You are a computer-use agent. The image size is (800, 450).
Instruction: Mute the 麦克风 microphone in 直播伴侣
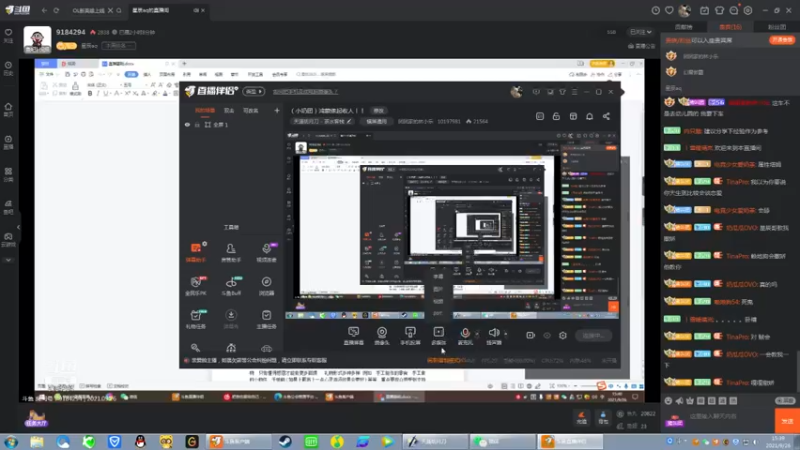[x=465, y=336]
